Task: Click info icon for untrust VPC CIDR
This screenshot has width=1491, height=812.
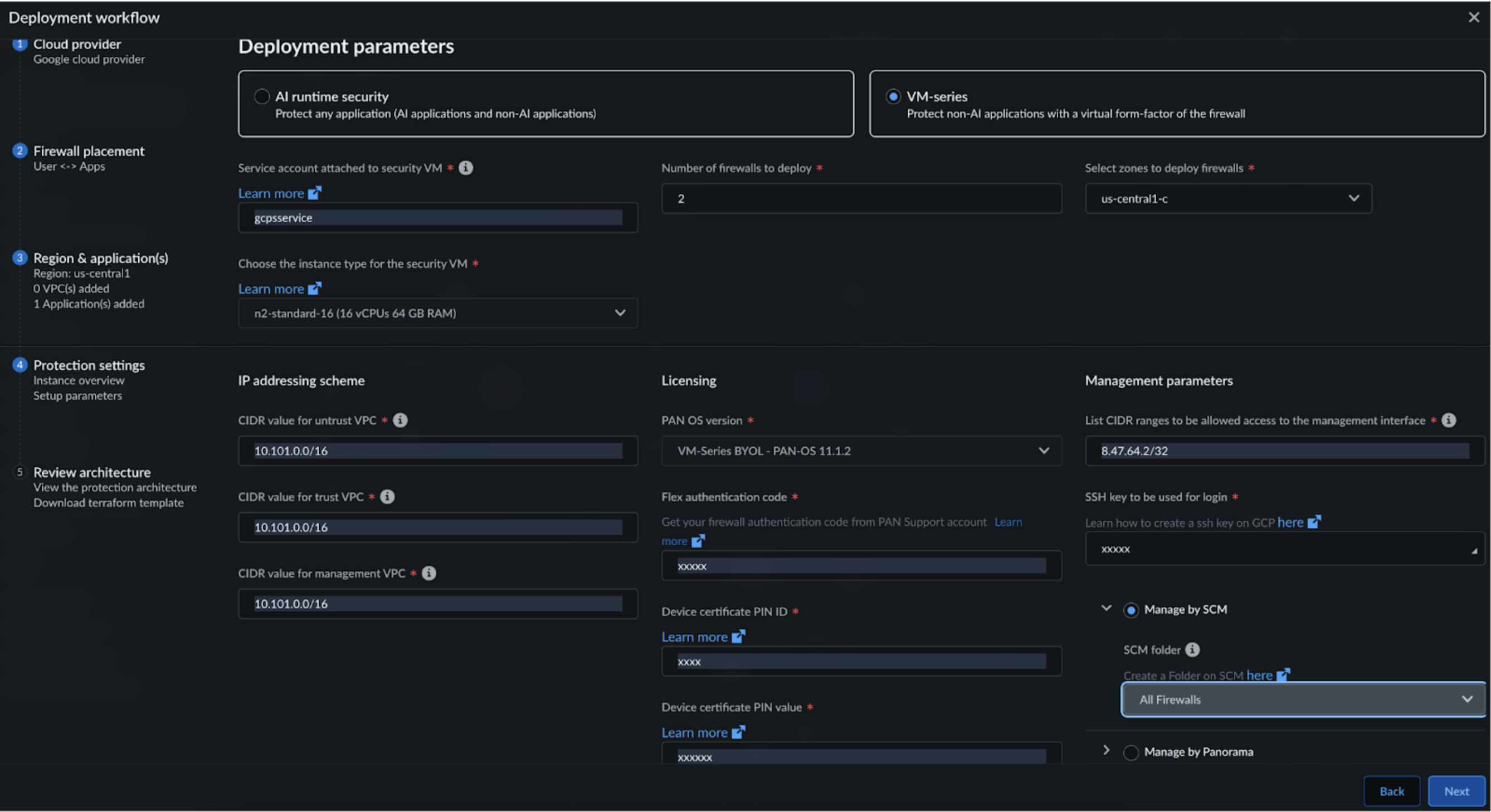Action: [400, 420]
